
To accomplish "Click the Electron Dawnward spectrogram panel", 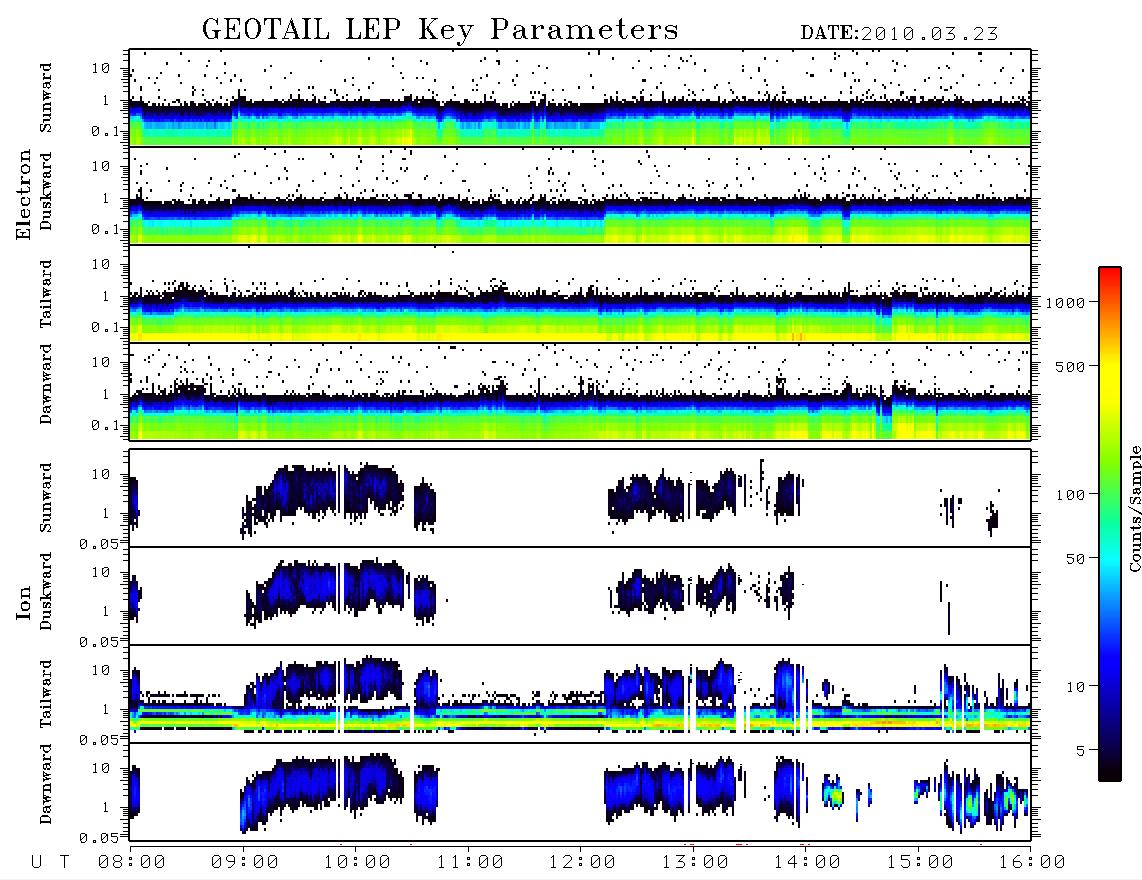I will coord(580,392).
